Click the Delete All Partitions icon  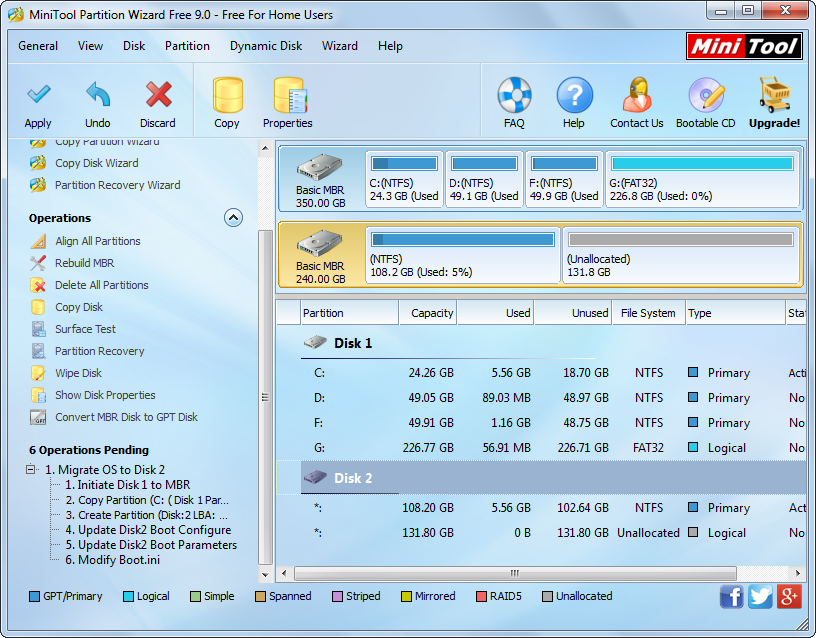click(x=38, y=285)
